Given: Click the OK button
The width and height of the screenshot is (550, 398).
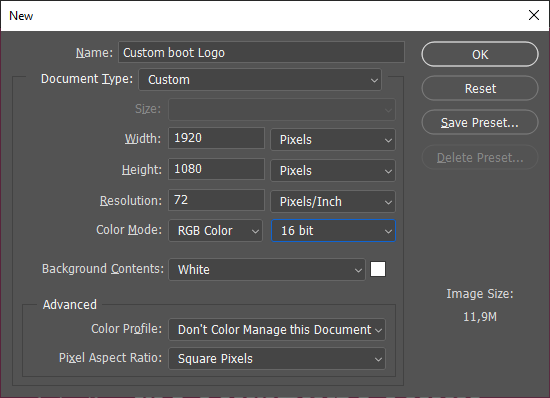Looking at the screenshot, I should (479, 54).
